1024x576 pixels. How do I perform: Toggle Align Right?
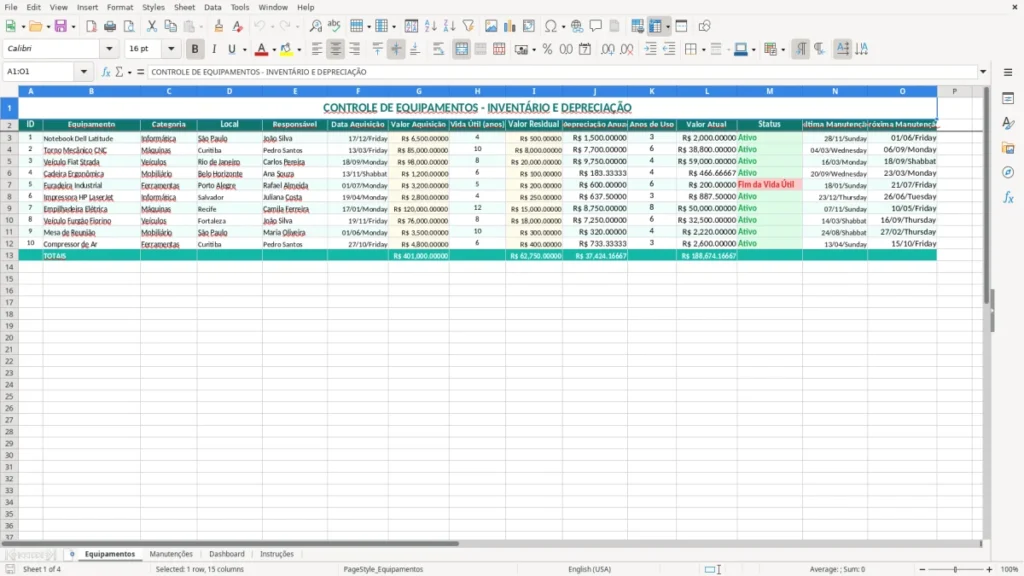[355, 49]
